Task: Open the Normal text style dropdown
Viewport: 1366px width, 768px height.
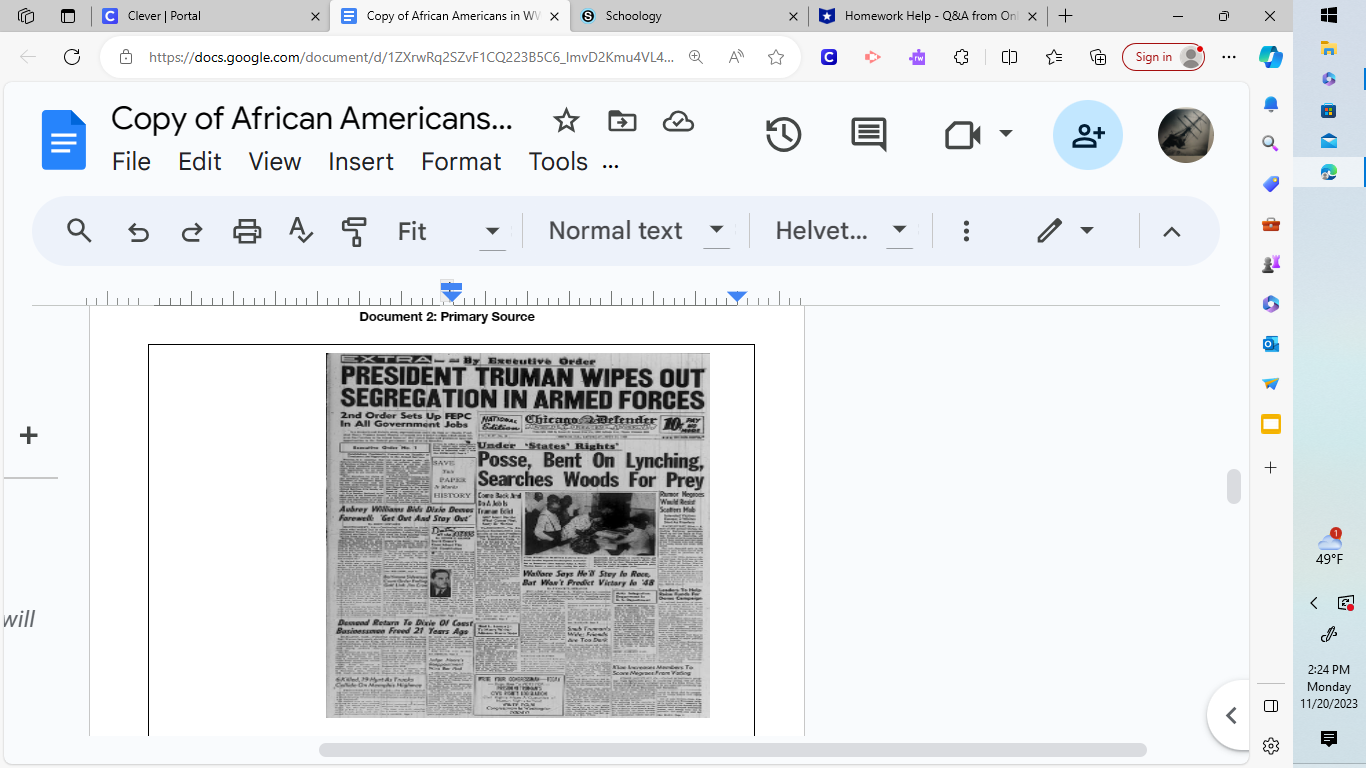Action: pos(637,231)
